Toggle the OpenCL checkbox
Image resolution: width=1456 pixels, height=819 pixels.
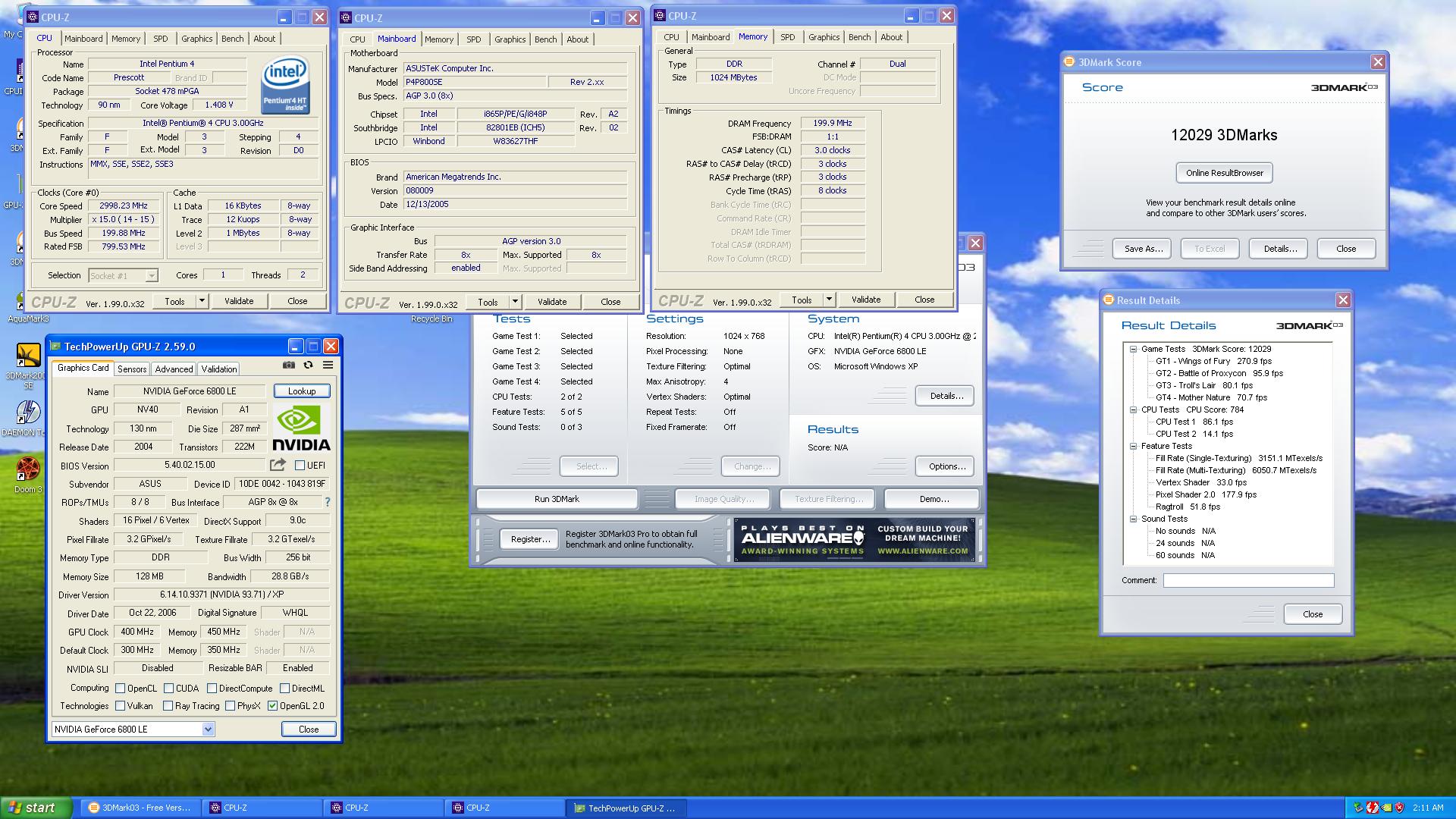point(120,689)
